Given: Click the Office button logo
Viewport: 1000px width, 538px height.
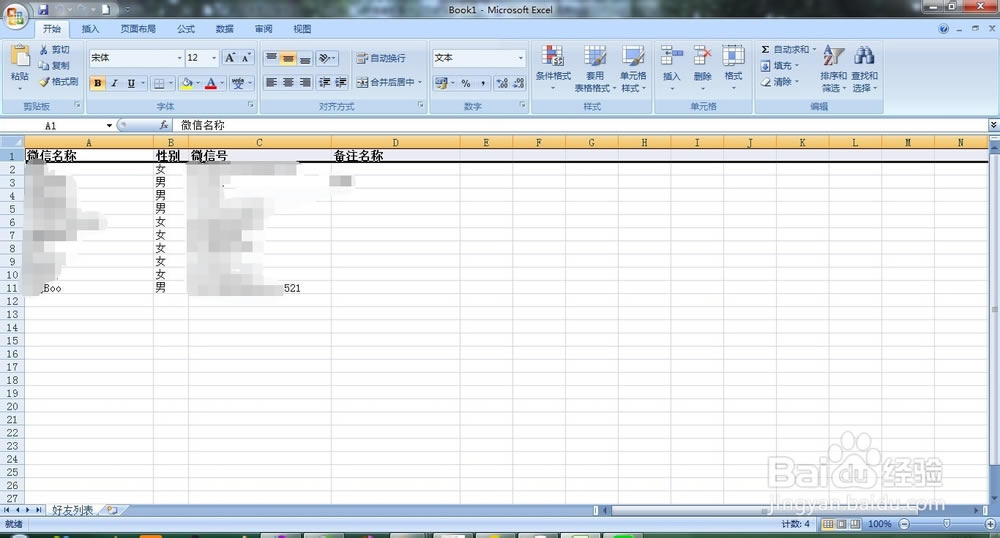Looking at the screenshot, I should 15,15.
